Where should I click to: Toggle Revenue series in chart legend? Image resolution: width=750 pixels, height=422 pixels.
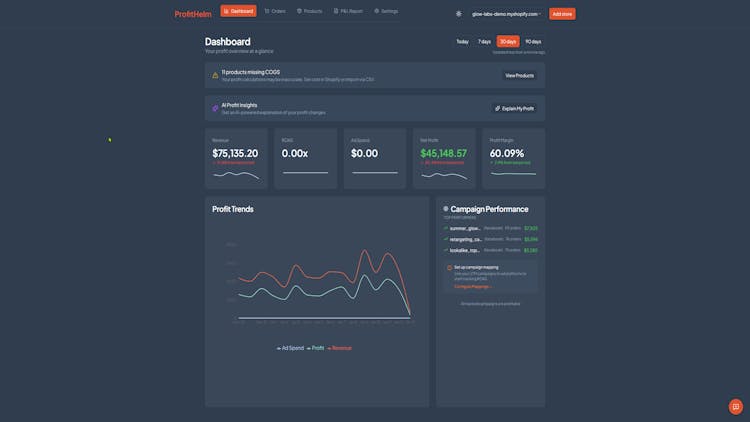pos(339,348)
